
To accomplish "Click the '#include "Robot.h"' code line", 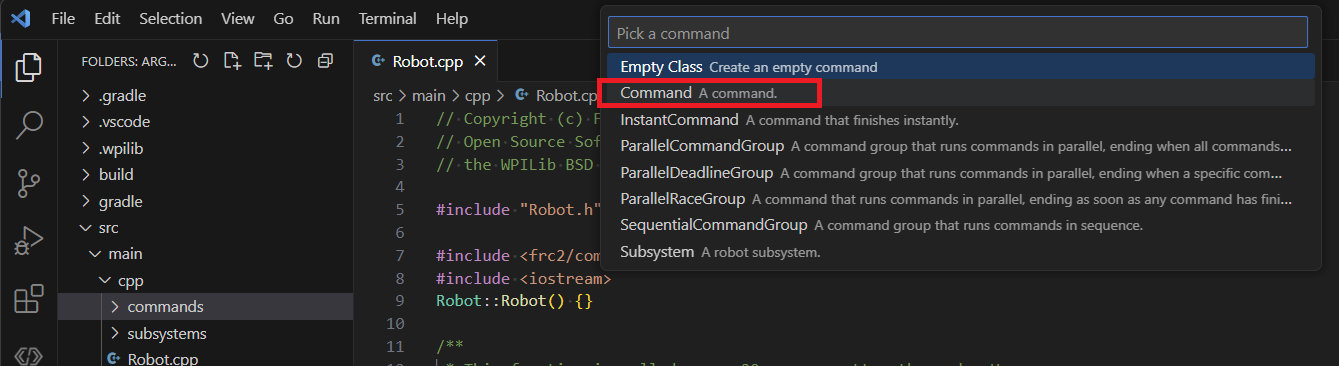I will click(x=518, y=210).
